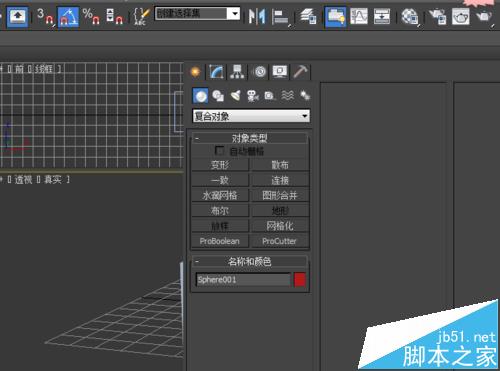Screen dimensions: 500x371
Task: Click the ProBoolean button
Action: [x=220, y=241]
